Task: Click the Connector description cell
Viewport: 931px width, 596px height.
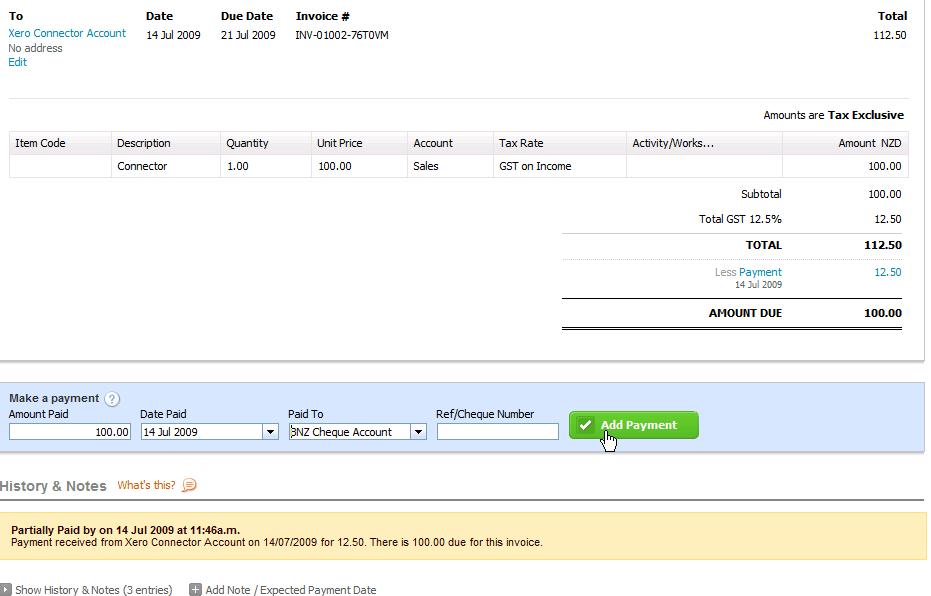Action: pos(166,166)
